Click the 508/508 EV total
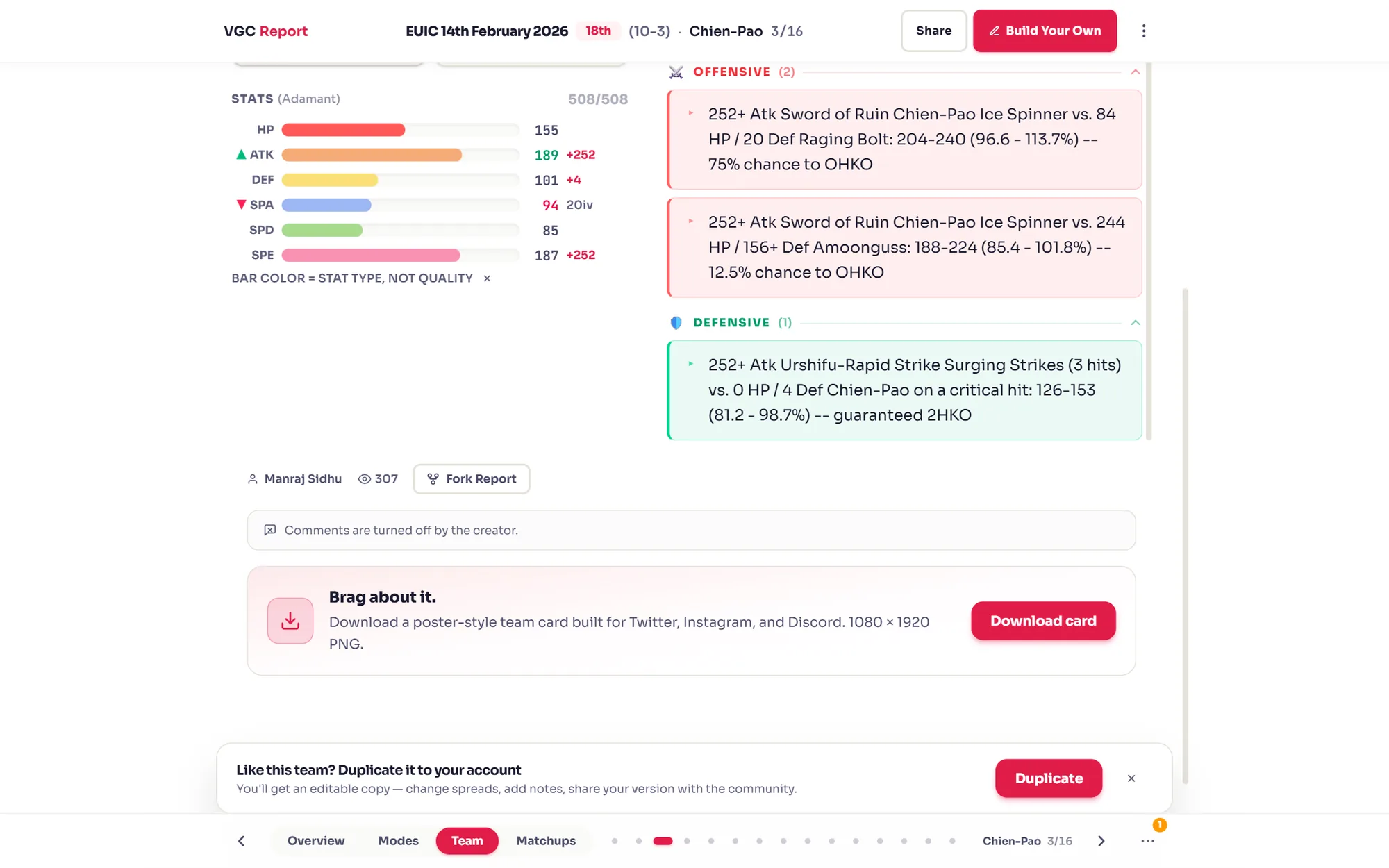1389x868 pixels. click(x=598, y=99)
